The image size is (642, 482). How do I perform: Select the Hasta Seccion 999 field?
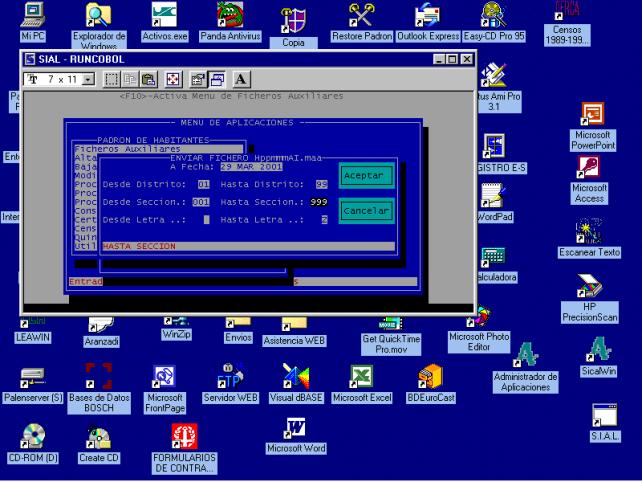click(x=319, y=202)
